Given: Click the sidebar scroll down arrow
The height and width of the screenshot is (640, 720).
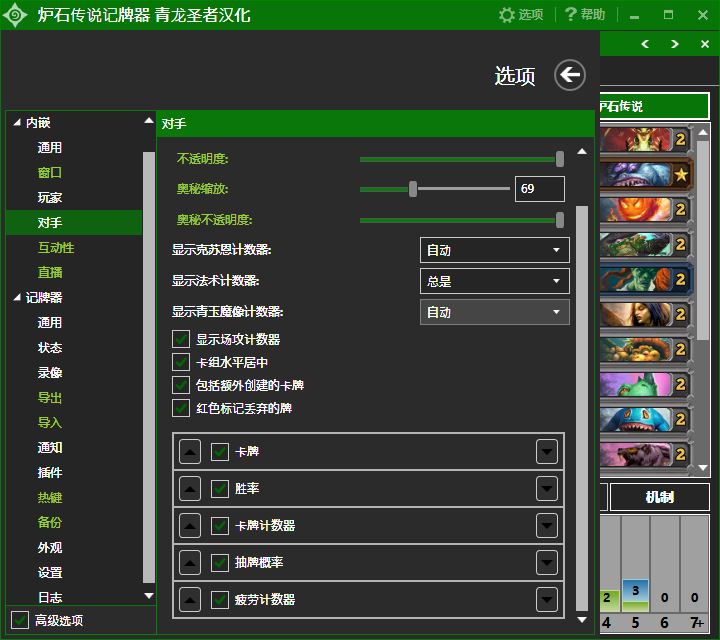Looking at the screenshot, I should (x=149, y=595).
